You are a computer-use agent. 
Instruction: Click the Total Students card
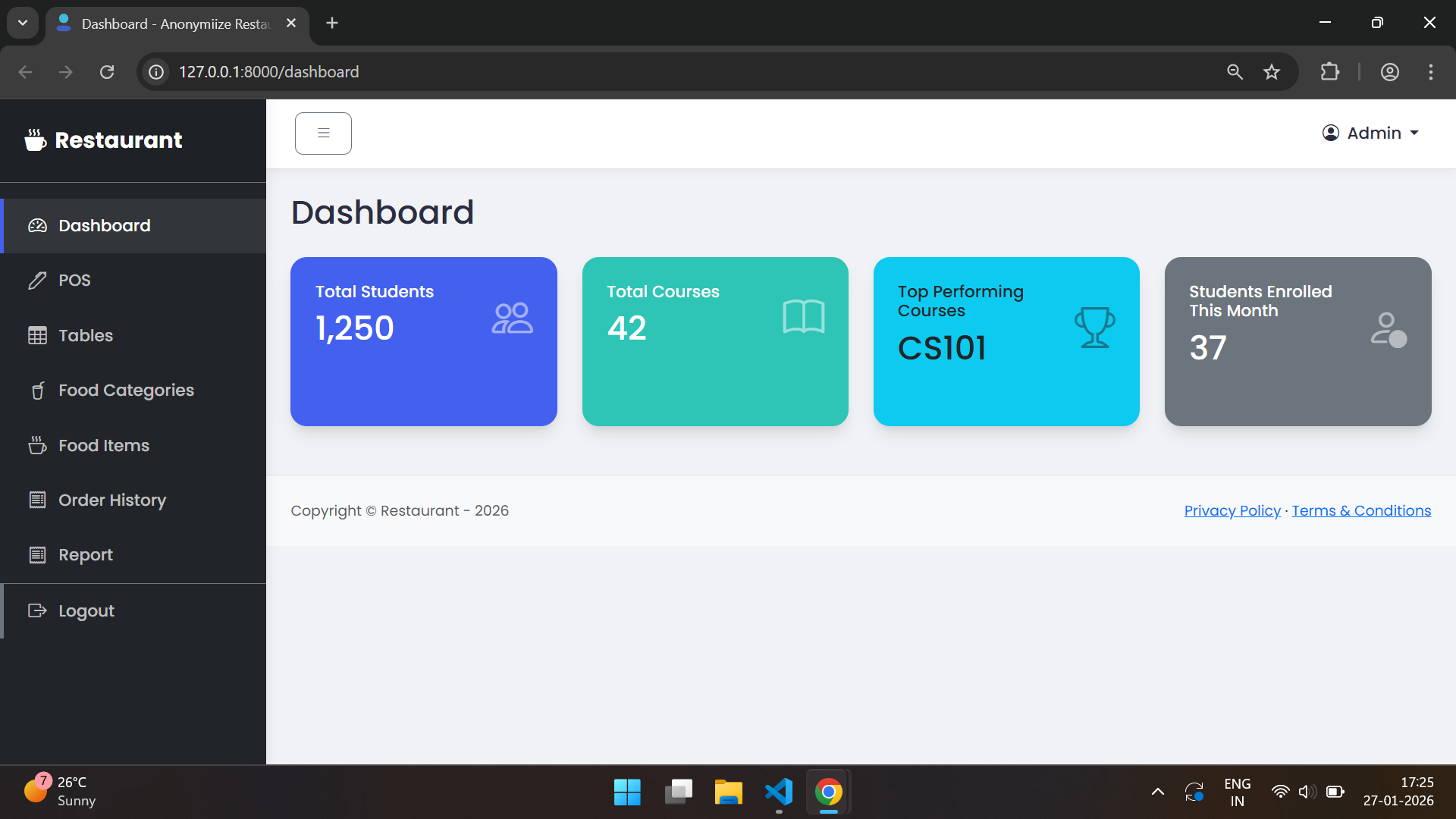coord(424,341)
